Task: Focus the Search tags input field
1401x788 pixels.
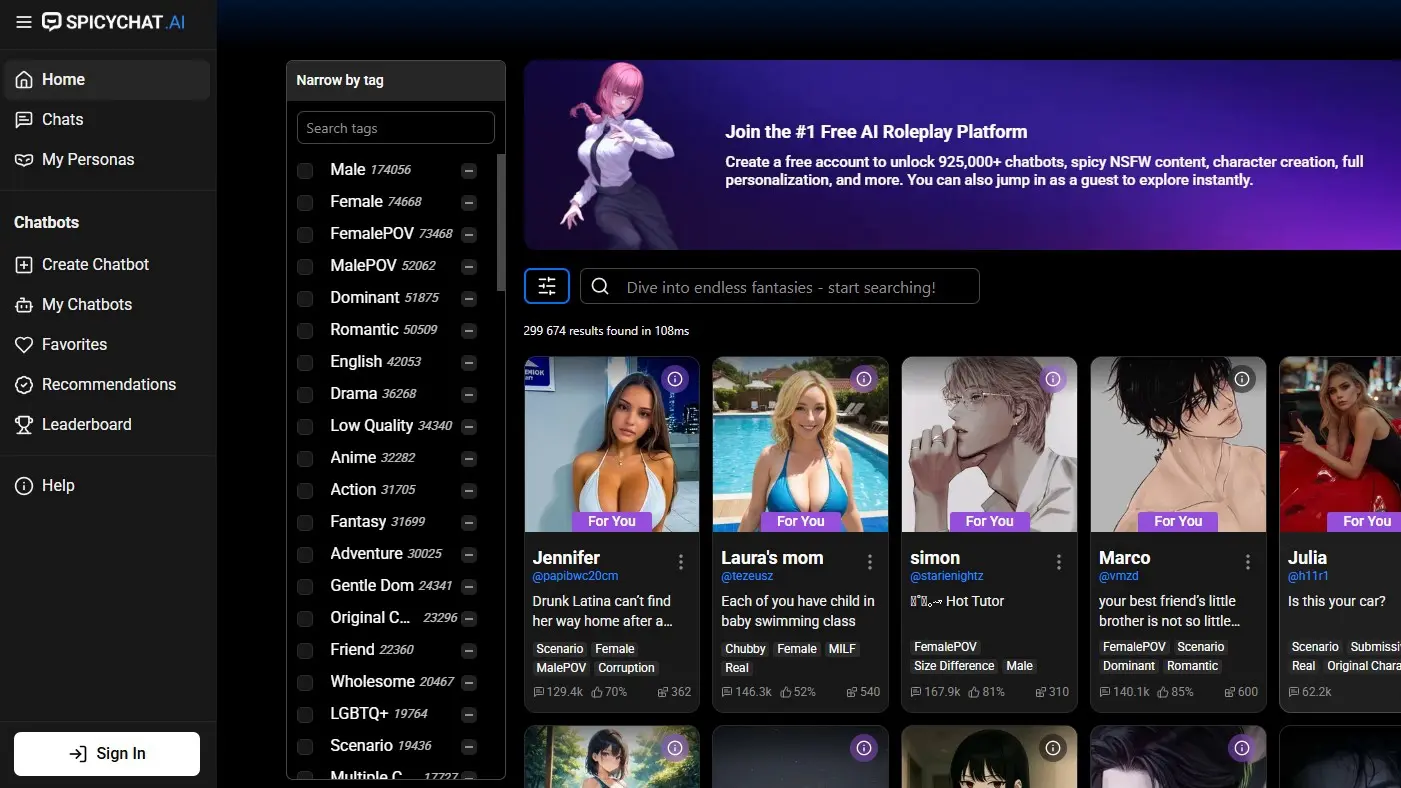Action: point(396,128)
